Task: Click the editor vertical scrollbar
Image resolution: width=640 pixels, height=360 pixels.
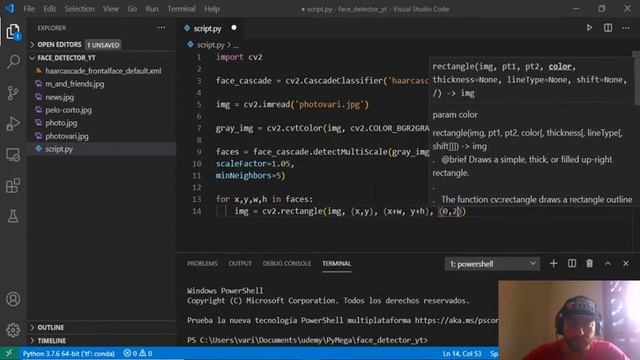Action: [636, 78]
